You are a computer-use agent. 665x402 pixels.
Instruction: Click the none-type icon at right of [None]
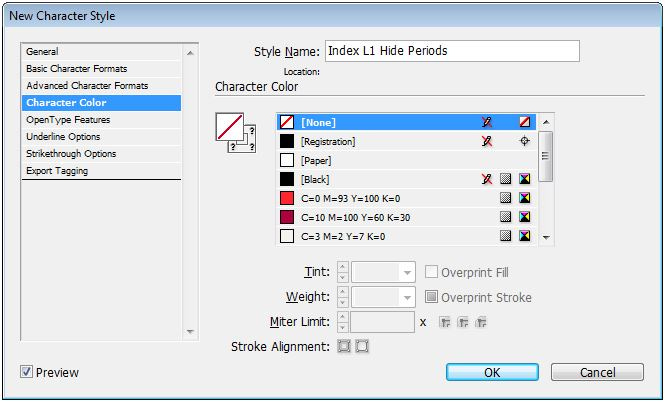point(525,123)
